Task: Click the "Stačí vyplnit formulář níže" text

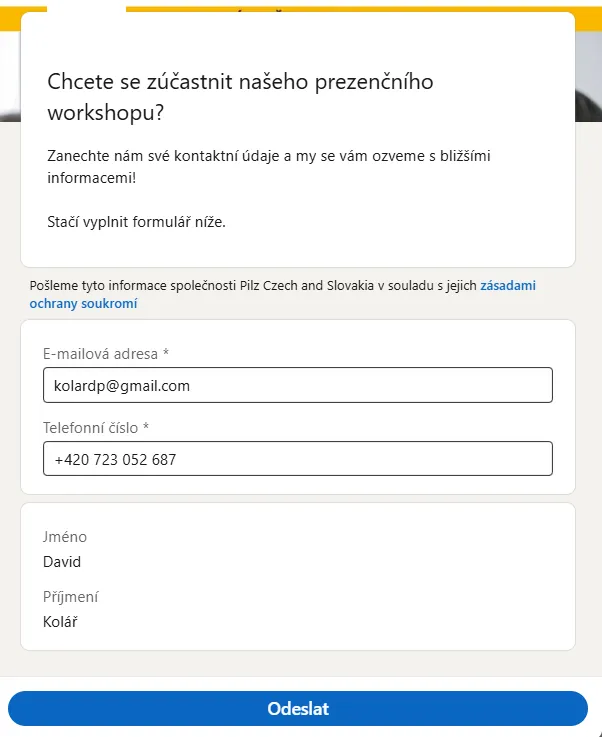Action: pyautogui.click(x=137, y=221)
